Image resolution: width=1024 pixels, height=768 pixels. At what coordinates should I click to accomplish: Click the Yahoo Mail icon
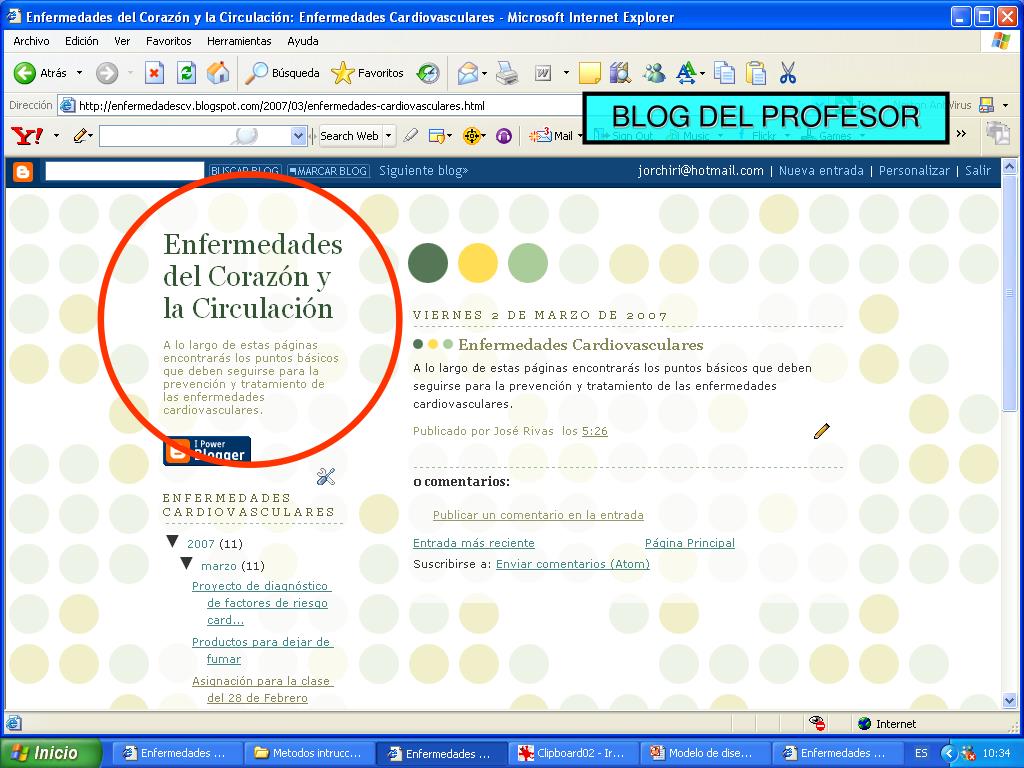pos(551,135)
